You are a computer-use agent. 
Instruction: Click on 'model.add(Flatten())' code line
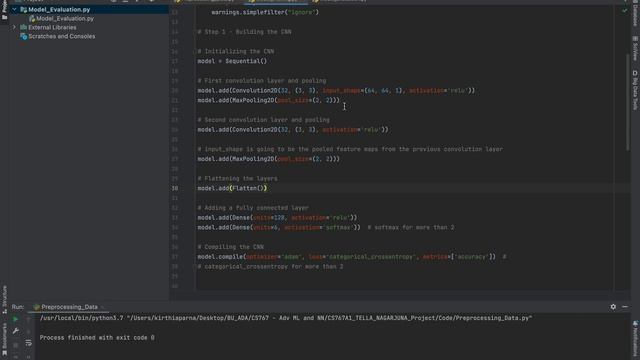coord(232,188)
